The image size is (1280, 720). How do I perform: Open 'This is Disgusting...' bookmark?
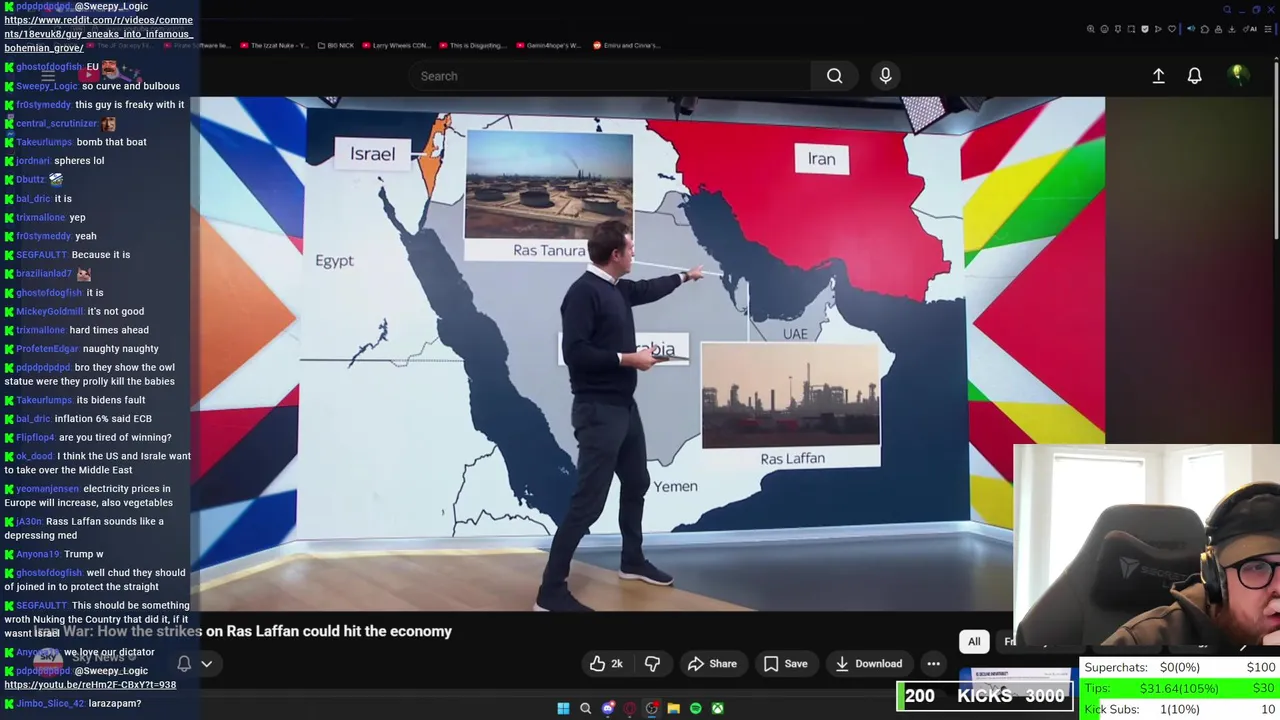(x=471, y=45)
